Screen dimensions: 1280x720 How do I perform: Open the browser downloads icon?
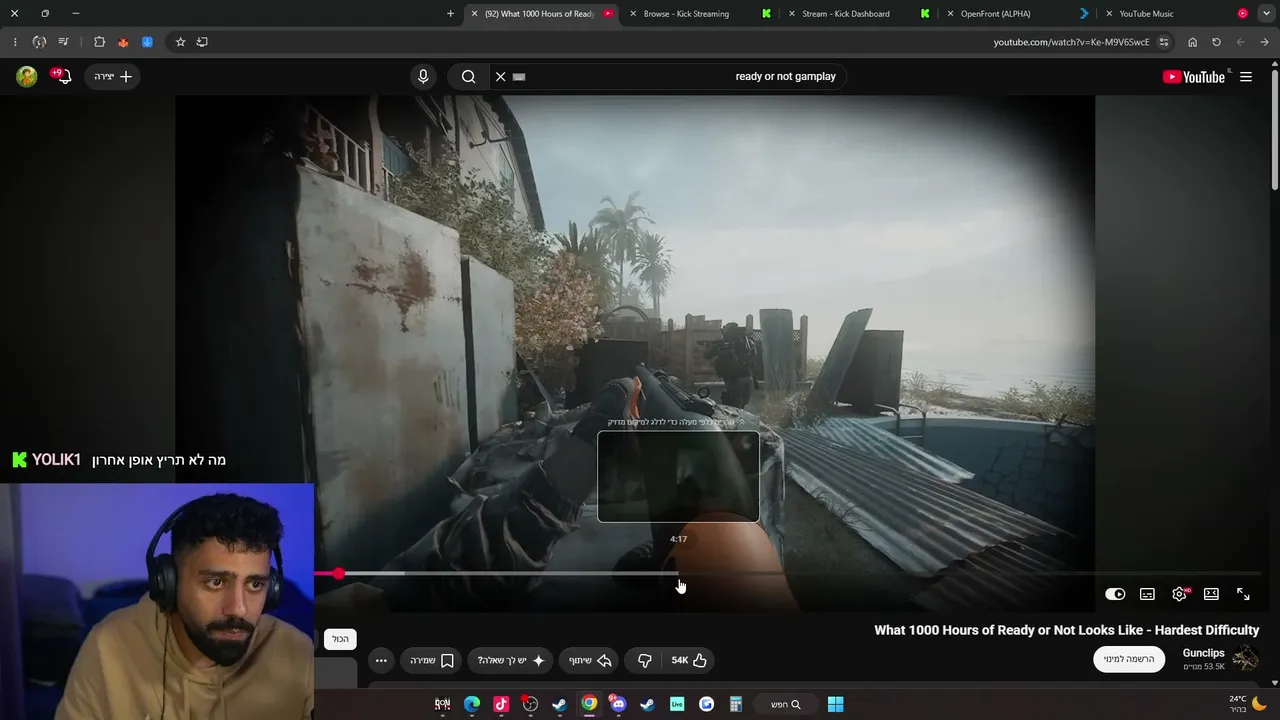click(x=147, y=42)
